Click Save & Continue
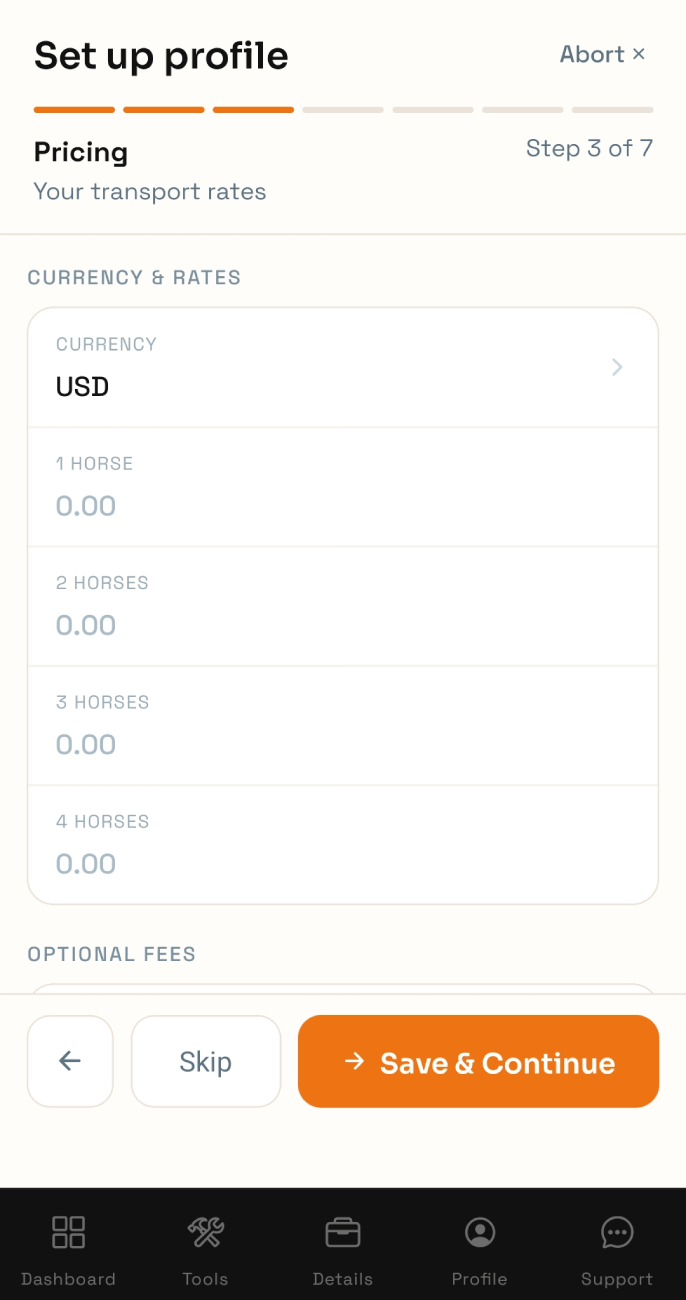 pyautogui.click(x=478, y=1061)
